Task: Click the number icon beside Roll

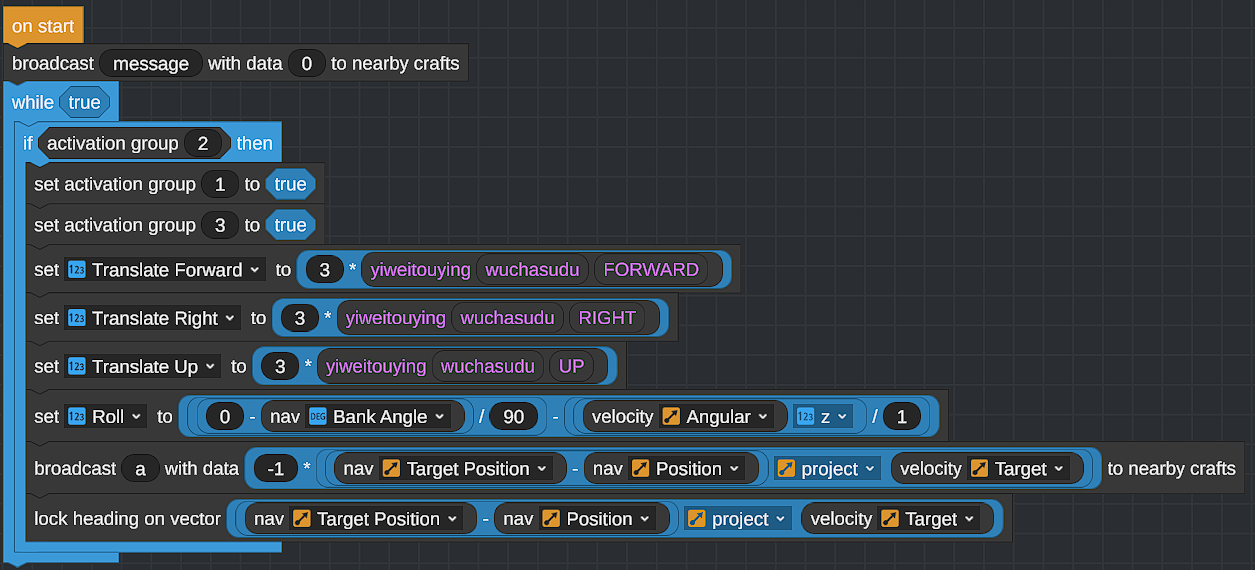Action: (77, 417)
